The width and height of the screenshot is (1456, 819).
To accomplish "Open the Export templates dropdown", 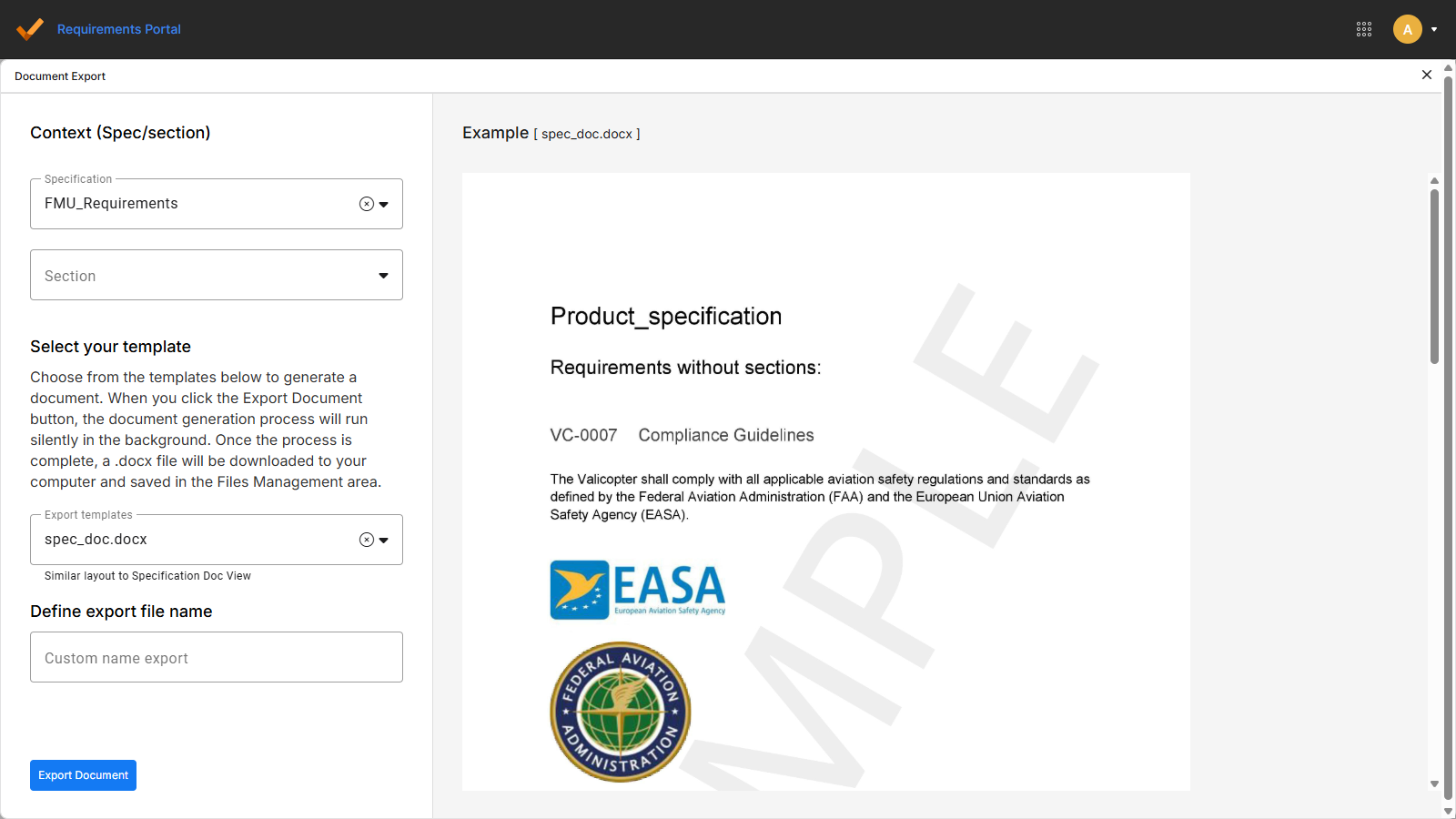I will point(383,539).
